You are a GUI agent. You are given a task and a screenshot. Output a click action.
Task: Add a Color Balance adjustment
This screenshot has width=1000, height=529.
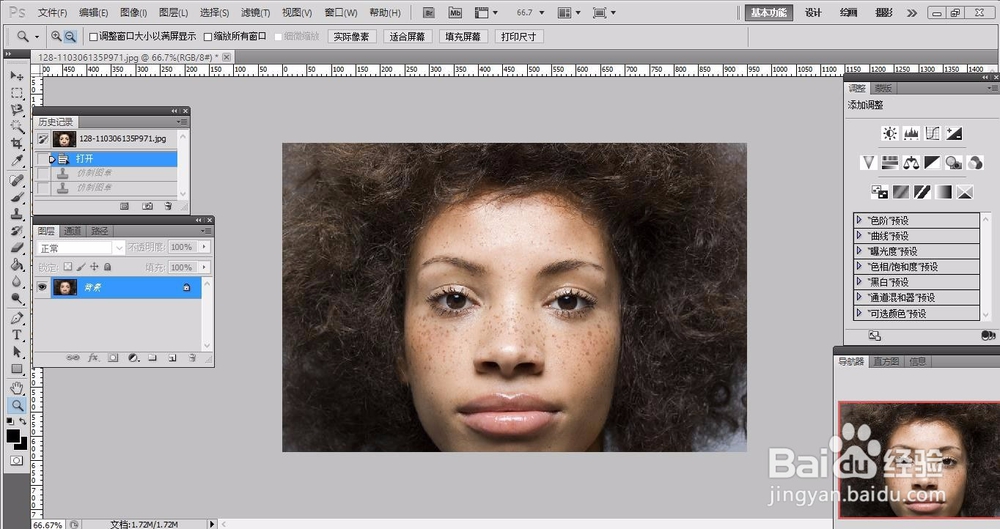(911, 163)
